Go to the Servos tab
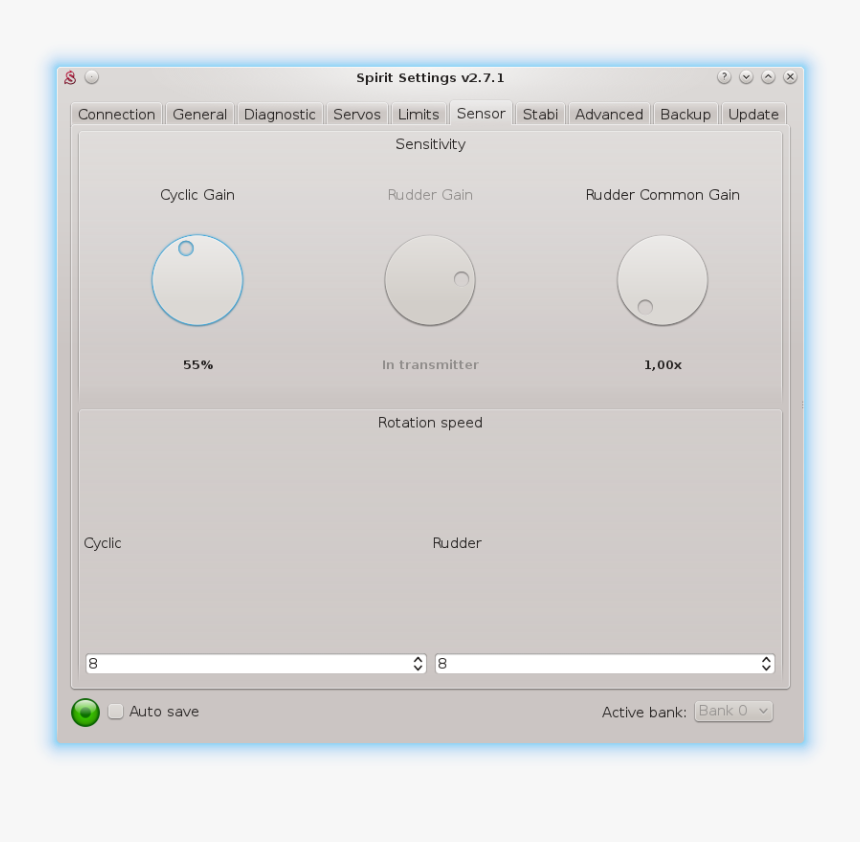This screenshot has width=860, height=842. pos(357,114)
